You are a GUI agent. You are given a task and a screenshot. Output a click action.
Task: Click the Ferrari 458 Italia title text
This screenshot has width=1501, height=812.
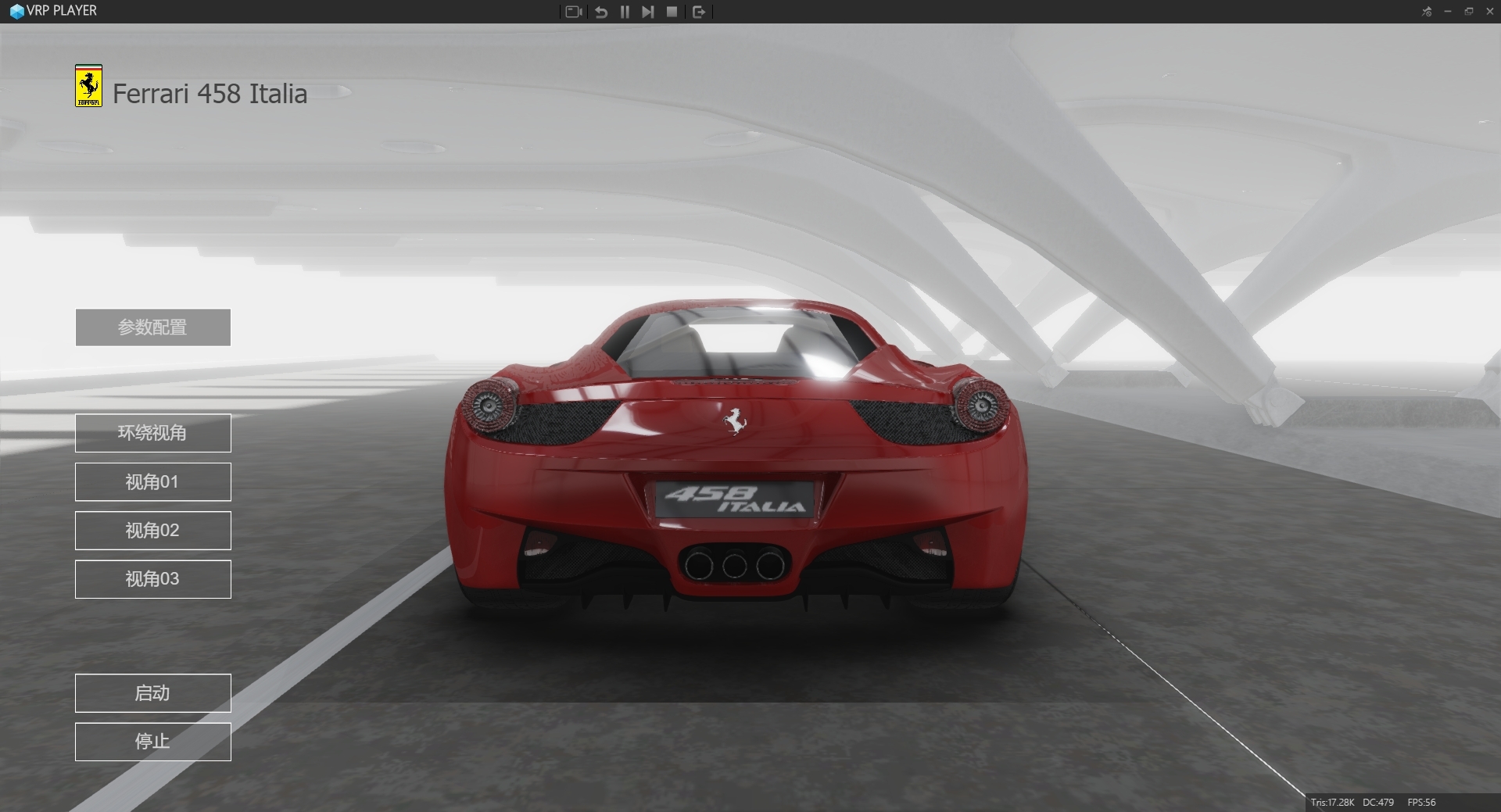pyautogui.click(x=210, y=94)
